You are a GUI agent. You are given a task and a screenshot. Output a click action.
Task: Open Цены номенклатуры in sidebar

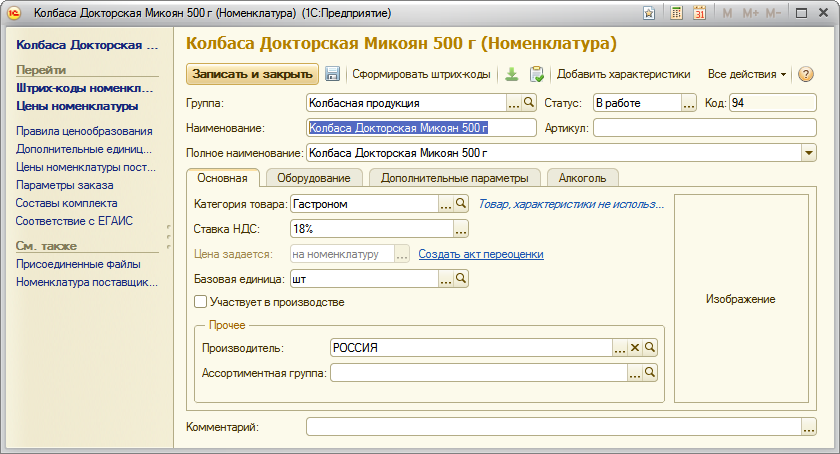(77, 106)
